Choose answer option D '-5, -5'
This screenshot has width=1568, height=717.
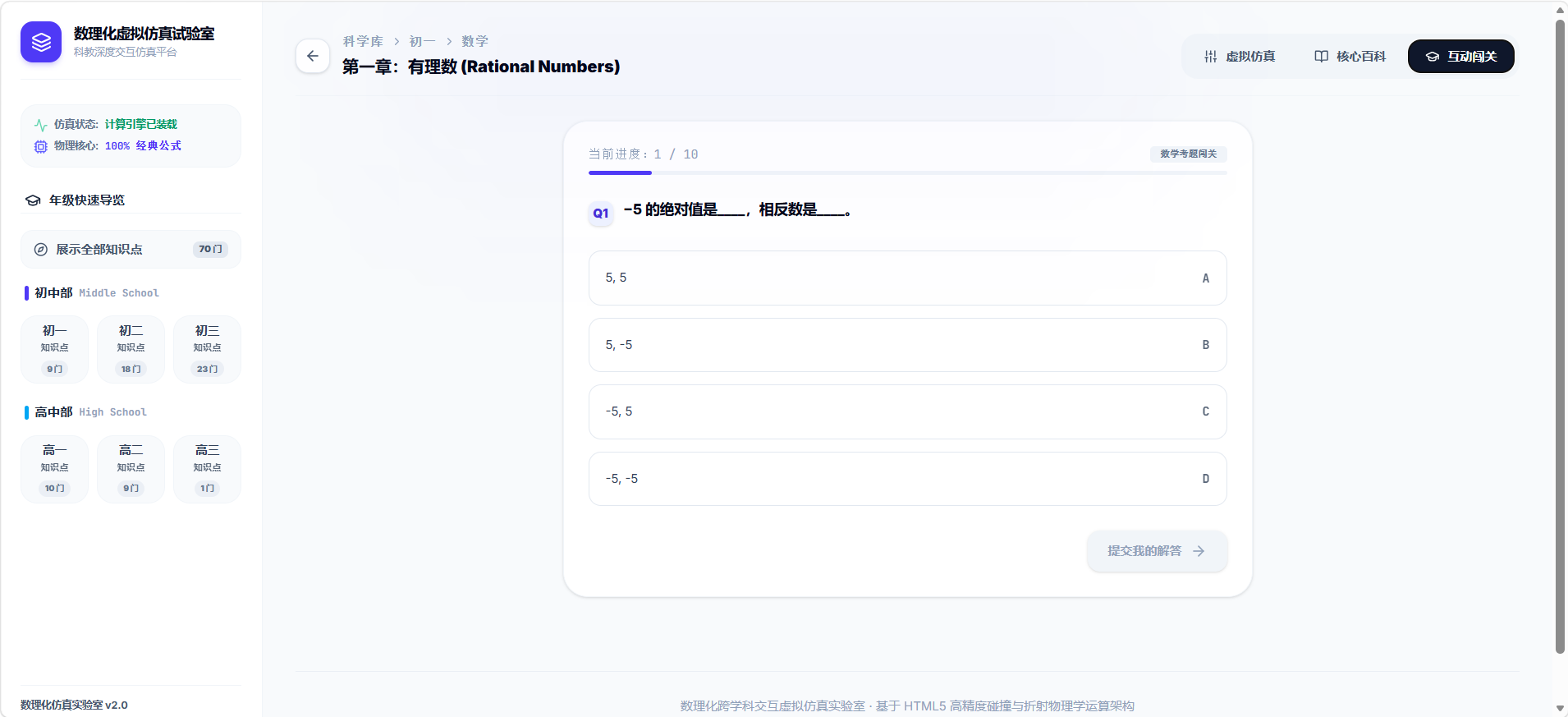coord(907,479)
